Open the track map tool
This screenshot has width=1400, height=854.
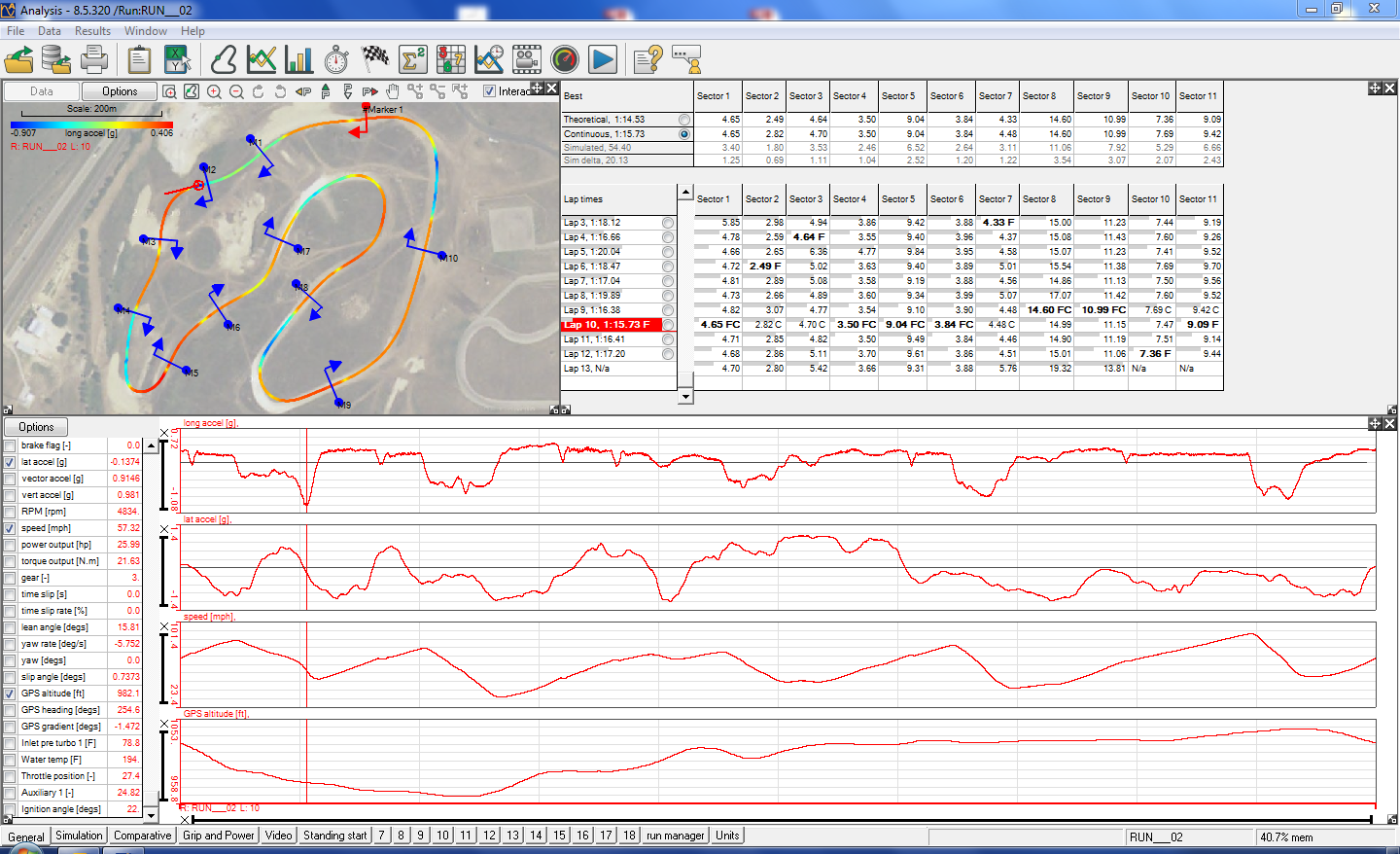tap(224, 60)
